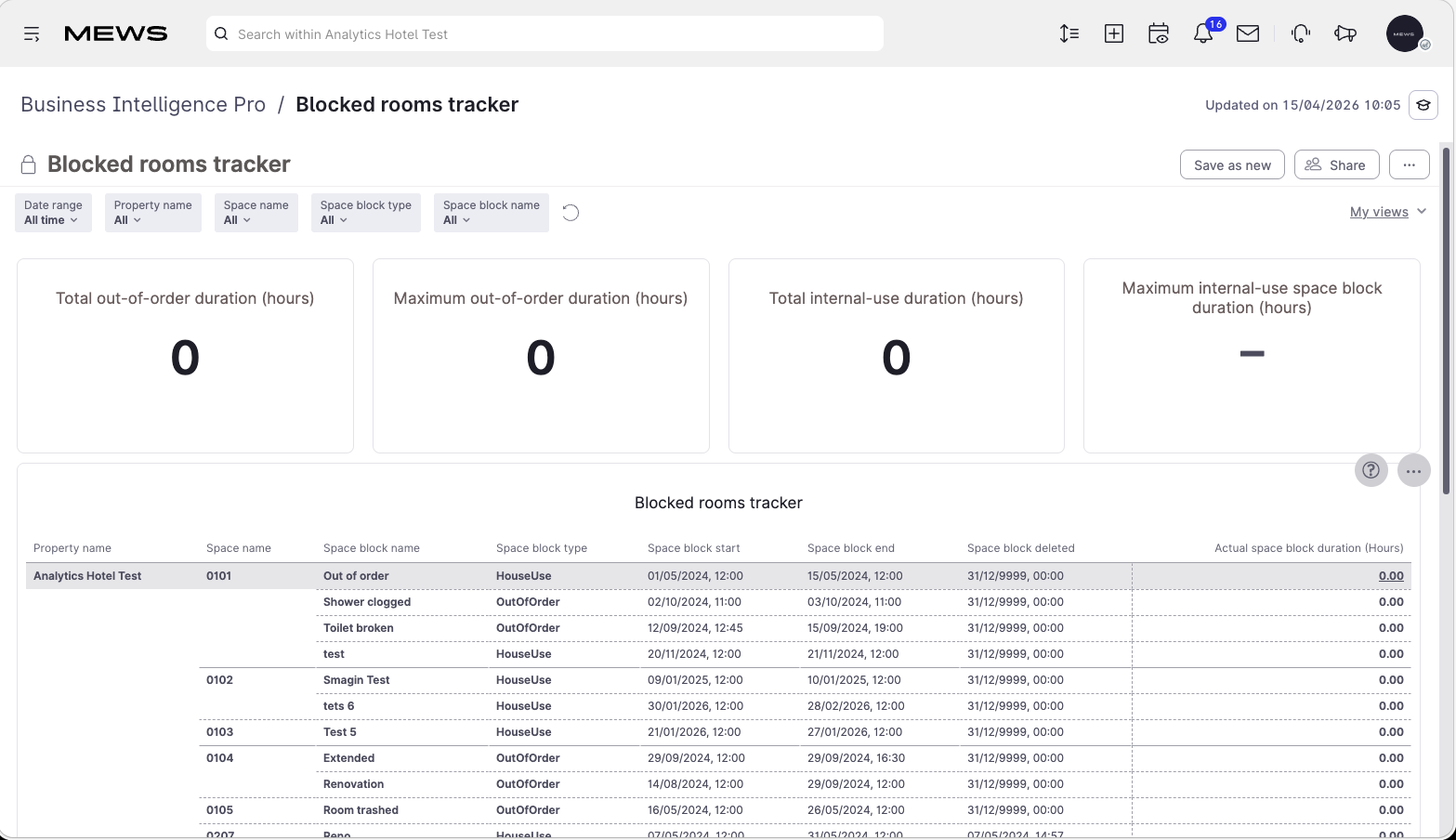The image size is (1456, 840).
Task: Select the 0102 space name cell
Action: coord(220,680)
